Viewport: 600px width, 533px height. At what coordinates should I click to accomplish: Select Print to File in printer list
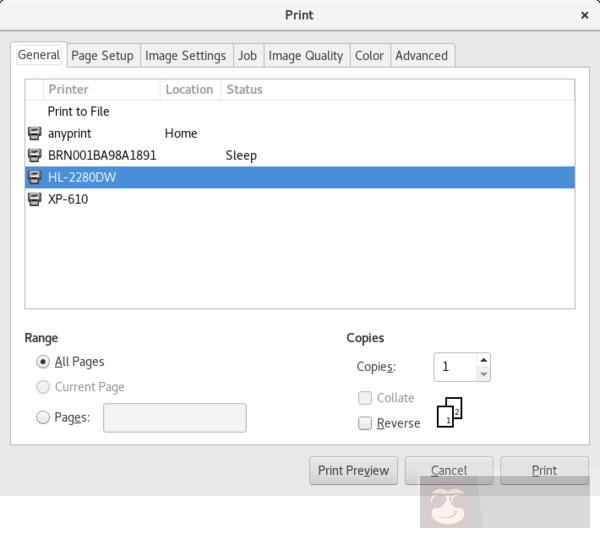(x=79, y=111)
